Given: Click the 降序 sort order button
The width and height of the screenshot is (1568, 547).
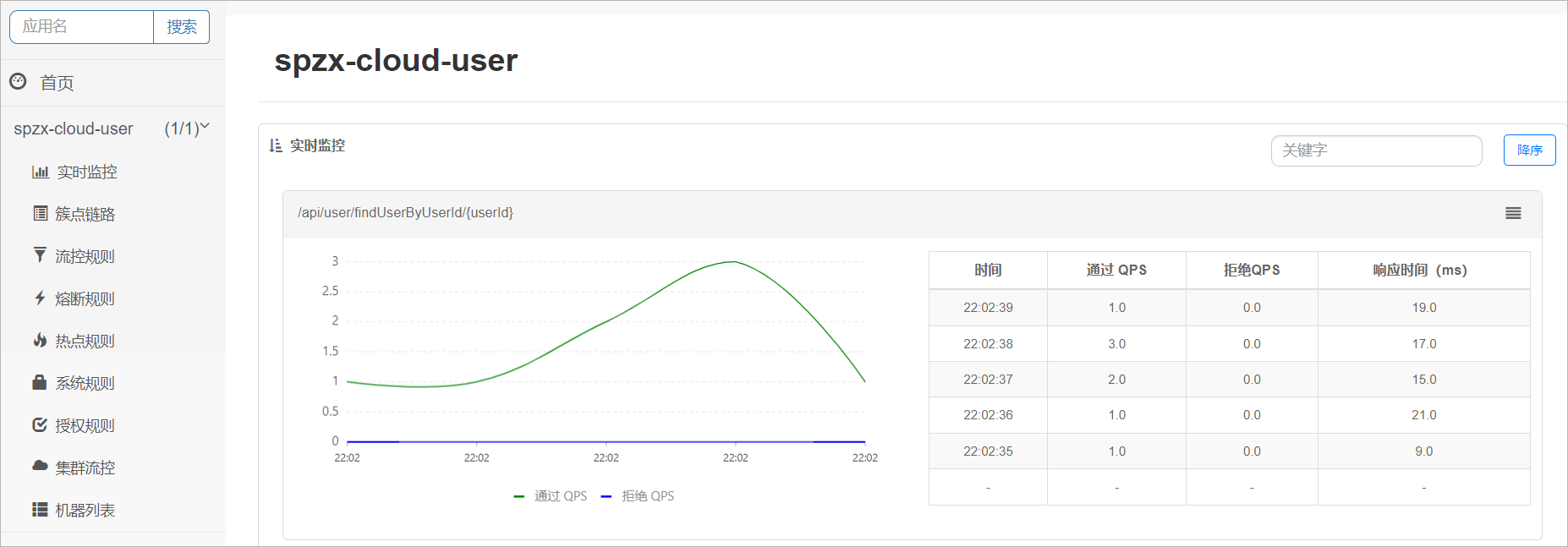Looking at the screenshot, I should click(1529, 150).
